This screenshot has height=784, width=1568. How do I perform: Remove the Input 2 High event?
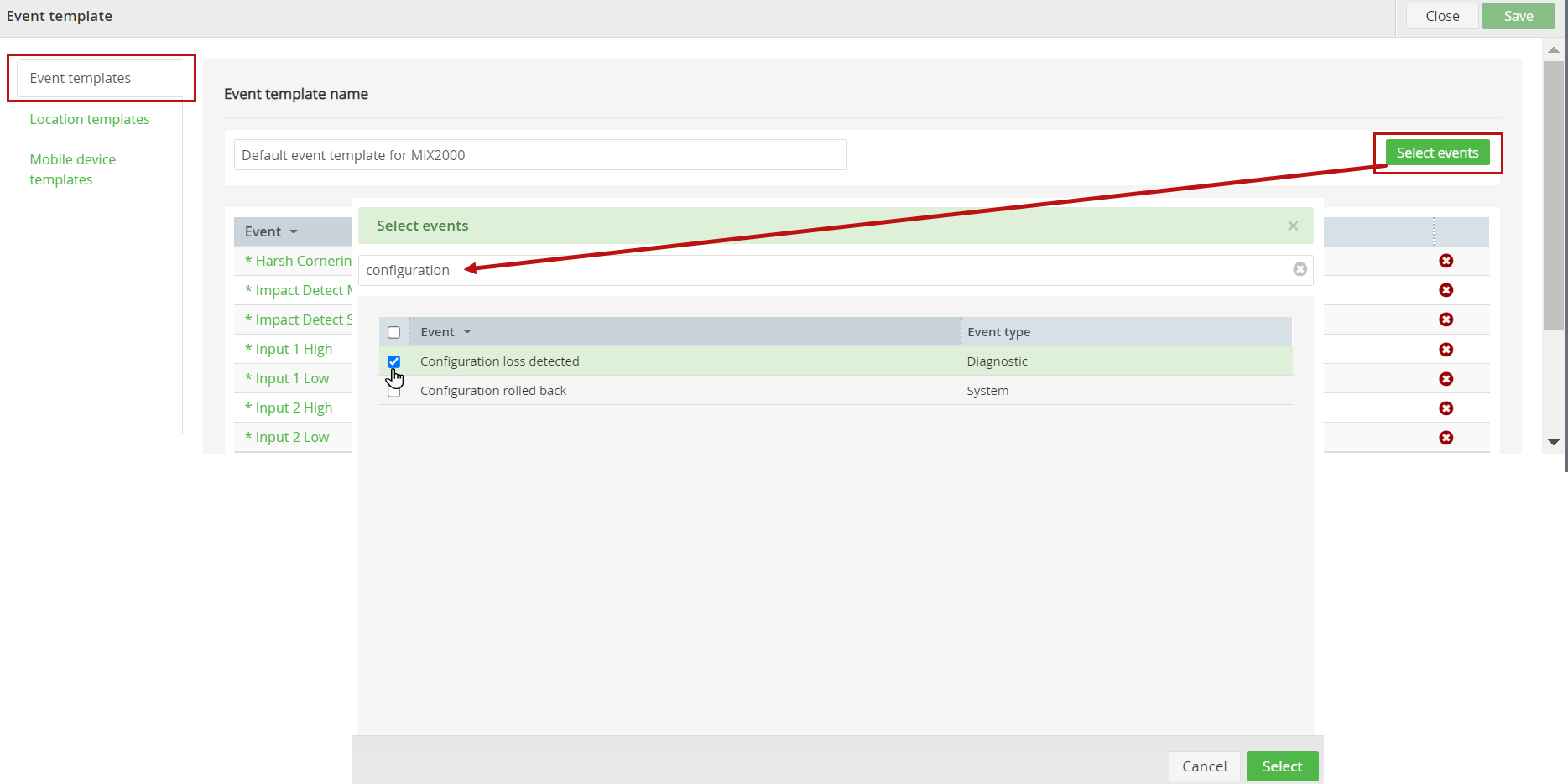pyautogui.click(x=1446, y=408)
